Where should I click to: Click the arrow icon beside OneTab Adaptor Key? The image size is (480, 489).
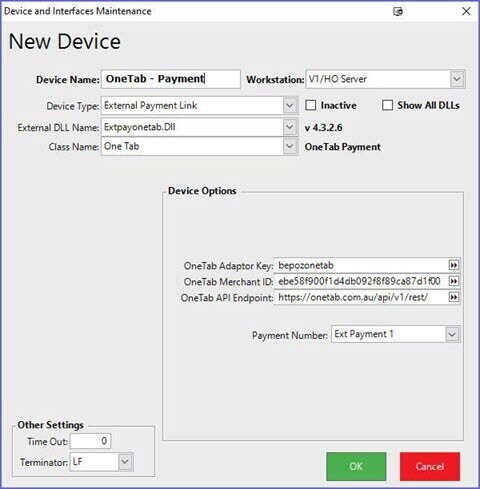pyautogui.click(x=454, y=265)
